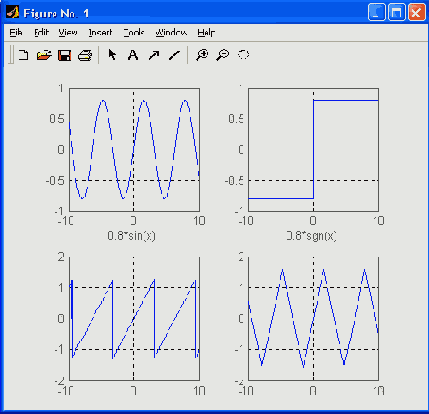Open the Tools menu
The height and width of the screenshot is (414, 429).
(134, 32)
